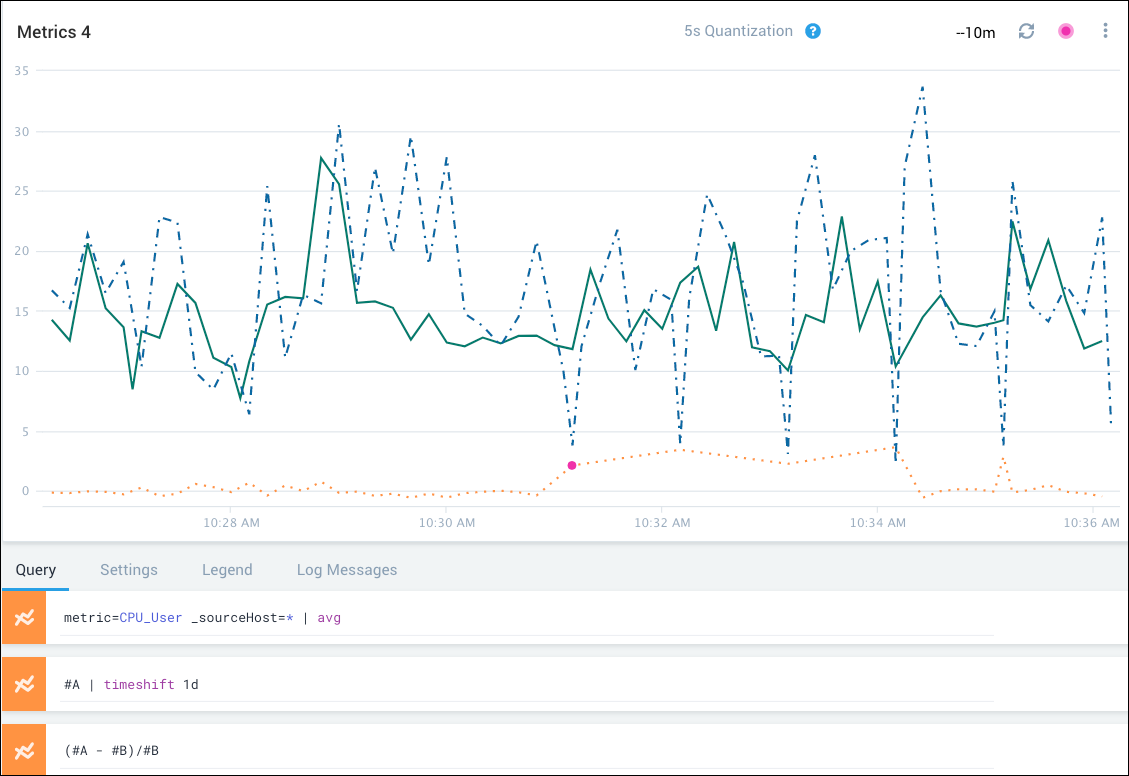Select the Query tab
The height and width of the screenshot is (776, 1129).
pyautogui.click(x=35, y=570)
